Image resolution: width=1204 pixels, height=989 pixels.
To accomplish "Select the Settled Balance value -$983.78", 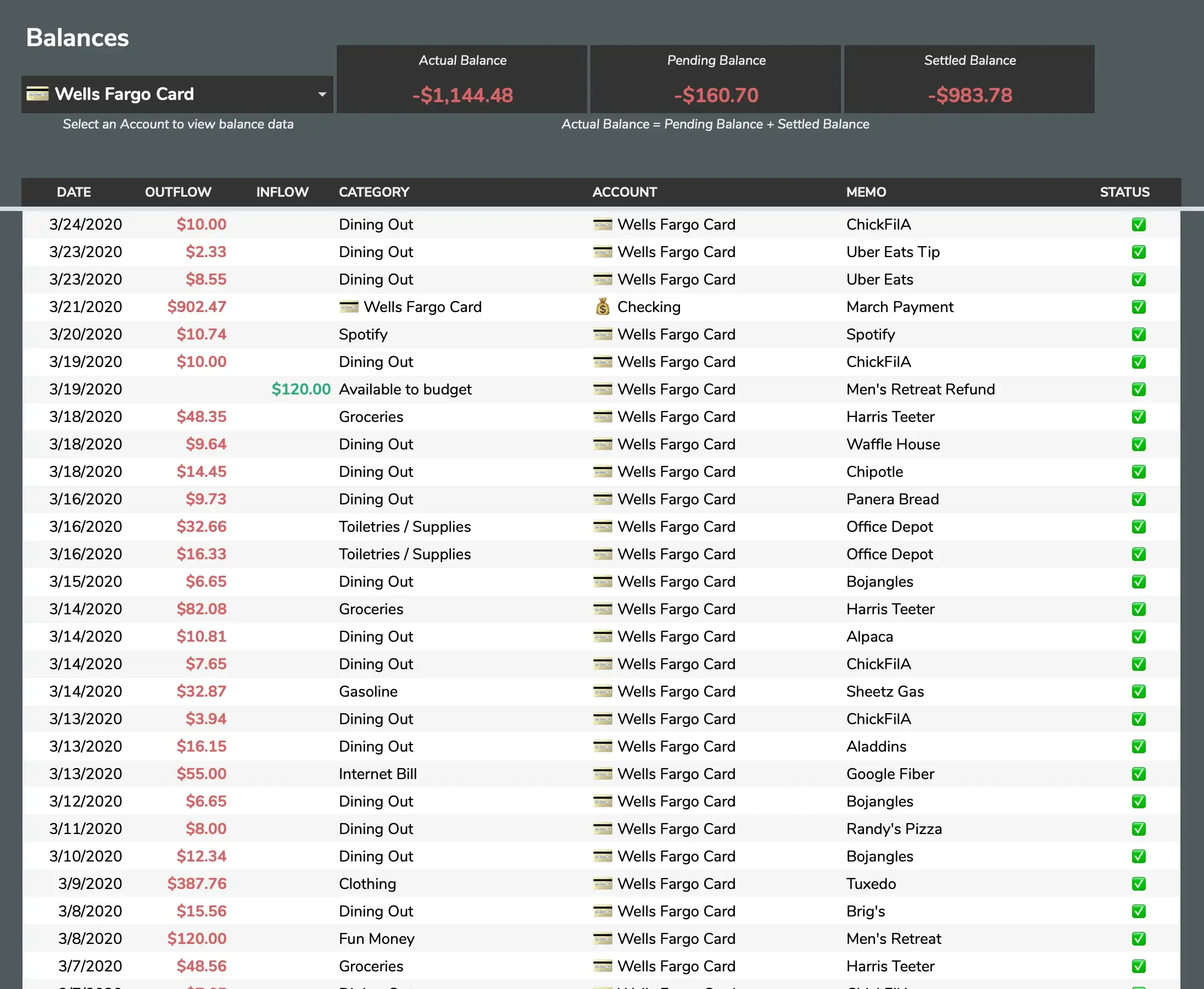I will click(970, 95).
